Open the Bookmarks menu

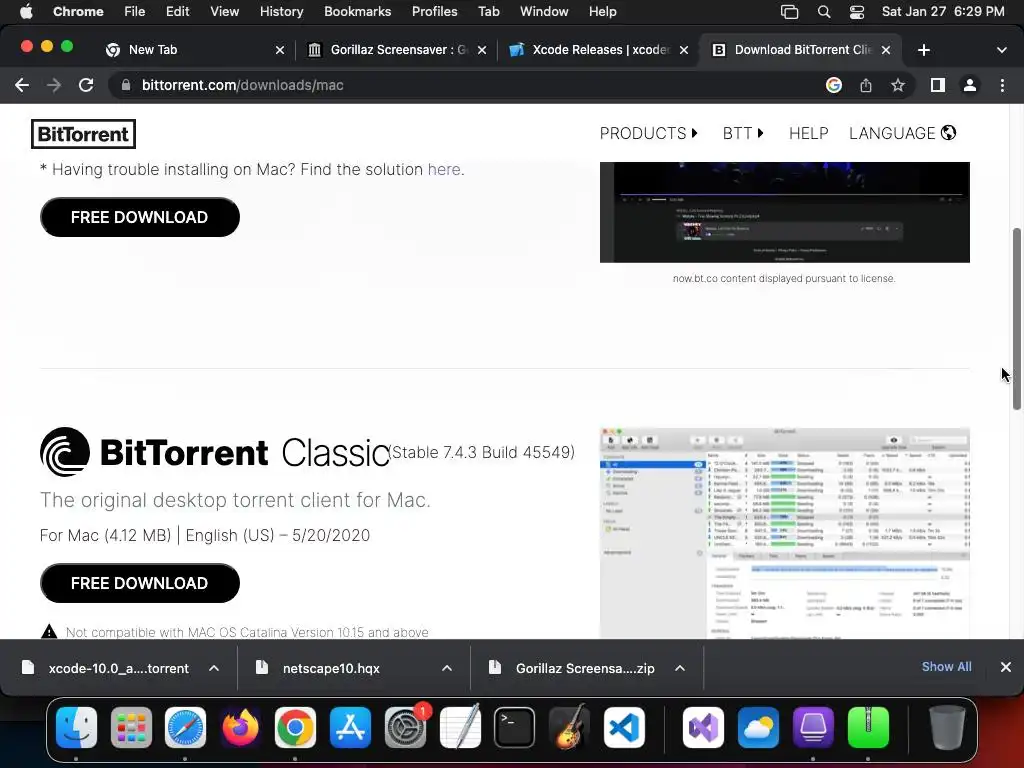pos(357,11)
